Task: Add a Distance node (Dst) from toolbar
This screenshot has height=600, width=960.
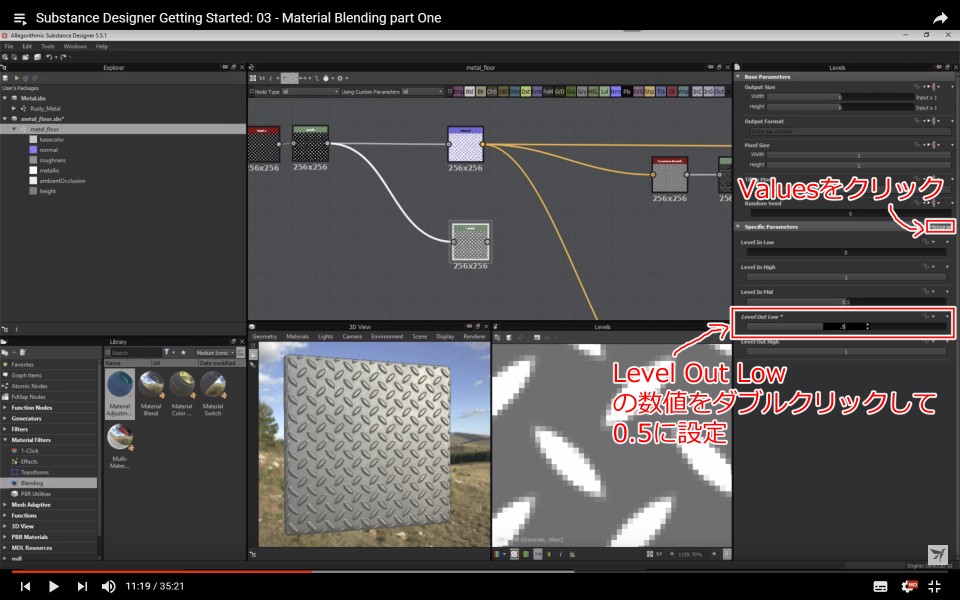Action: [526, 92]
